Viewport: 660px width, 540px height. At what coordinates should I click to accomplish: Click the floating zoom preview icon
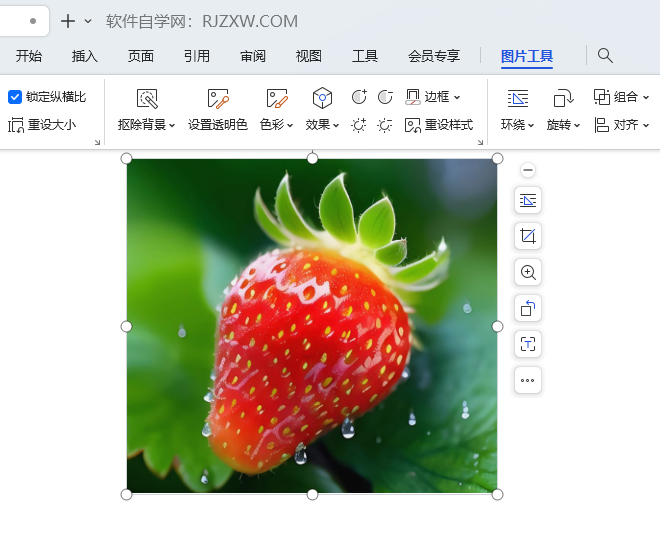click(x=528, y=272)
